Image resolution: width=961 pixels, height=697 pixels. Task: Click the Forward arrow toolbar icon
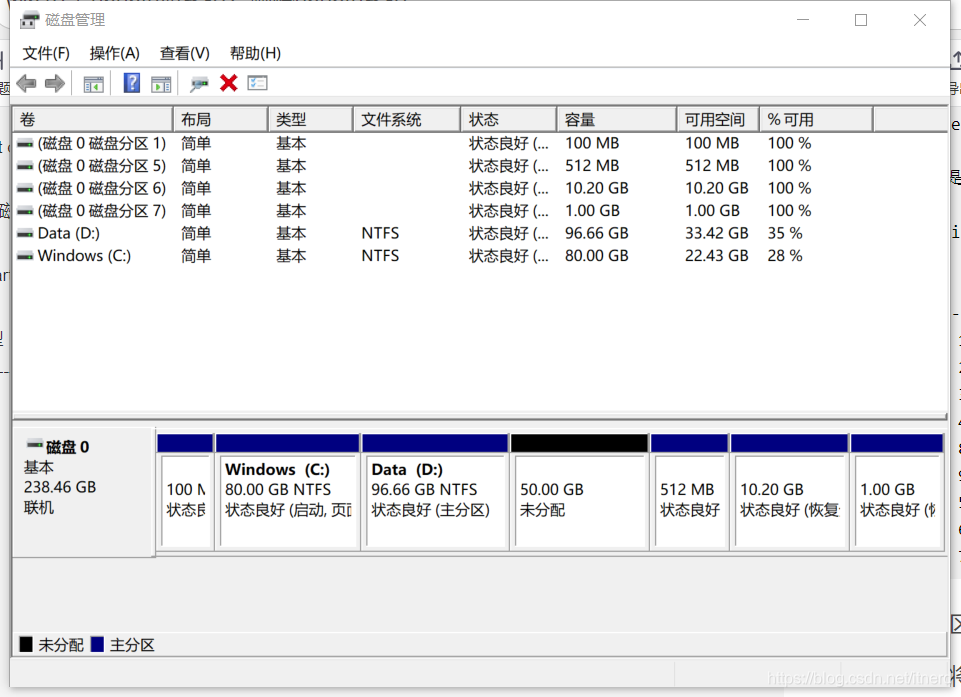point(55,83)
